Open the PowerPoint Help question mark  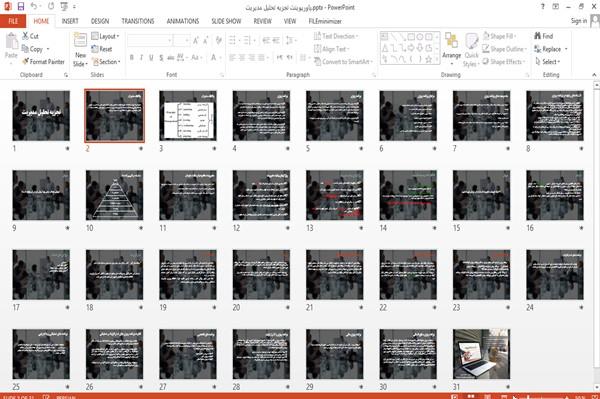pos(542,7)
